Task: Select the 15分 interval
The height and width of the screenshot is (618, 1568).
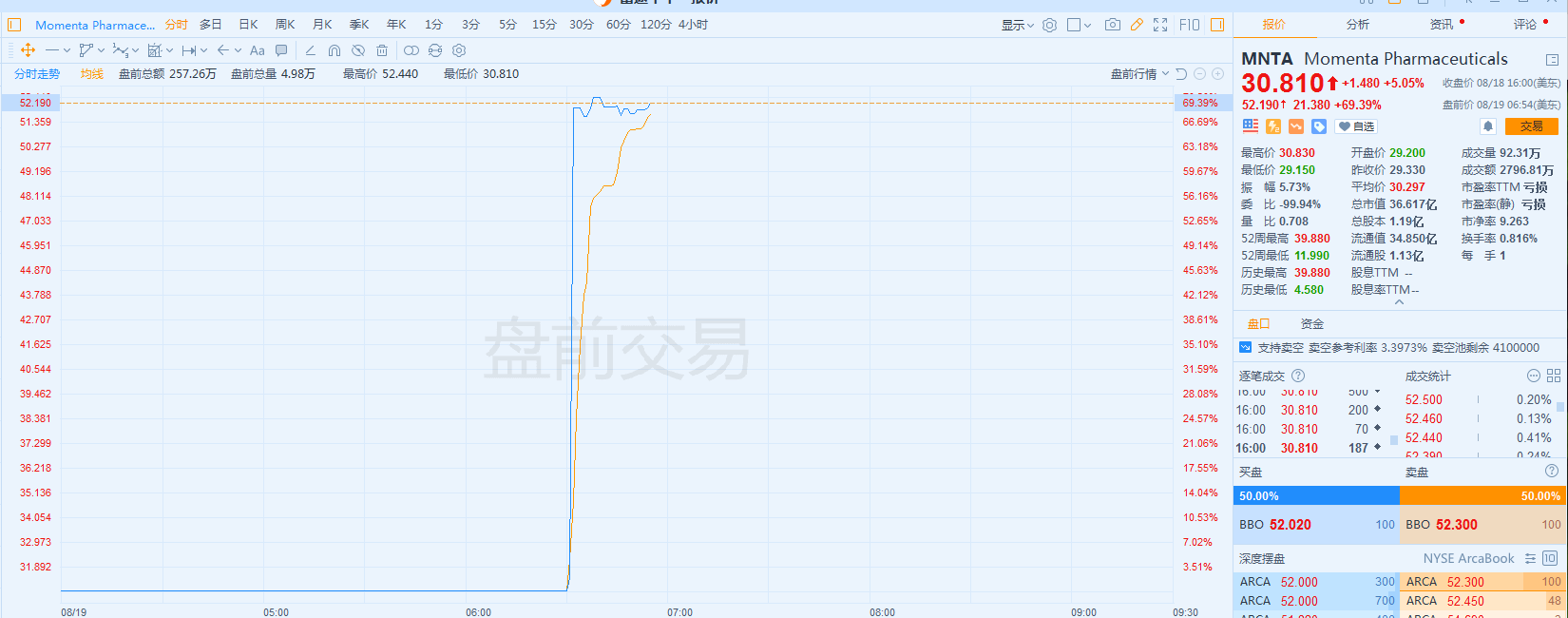Action: [x=545, y=25]
